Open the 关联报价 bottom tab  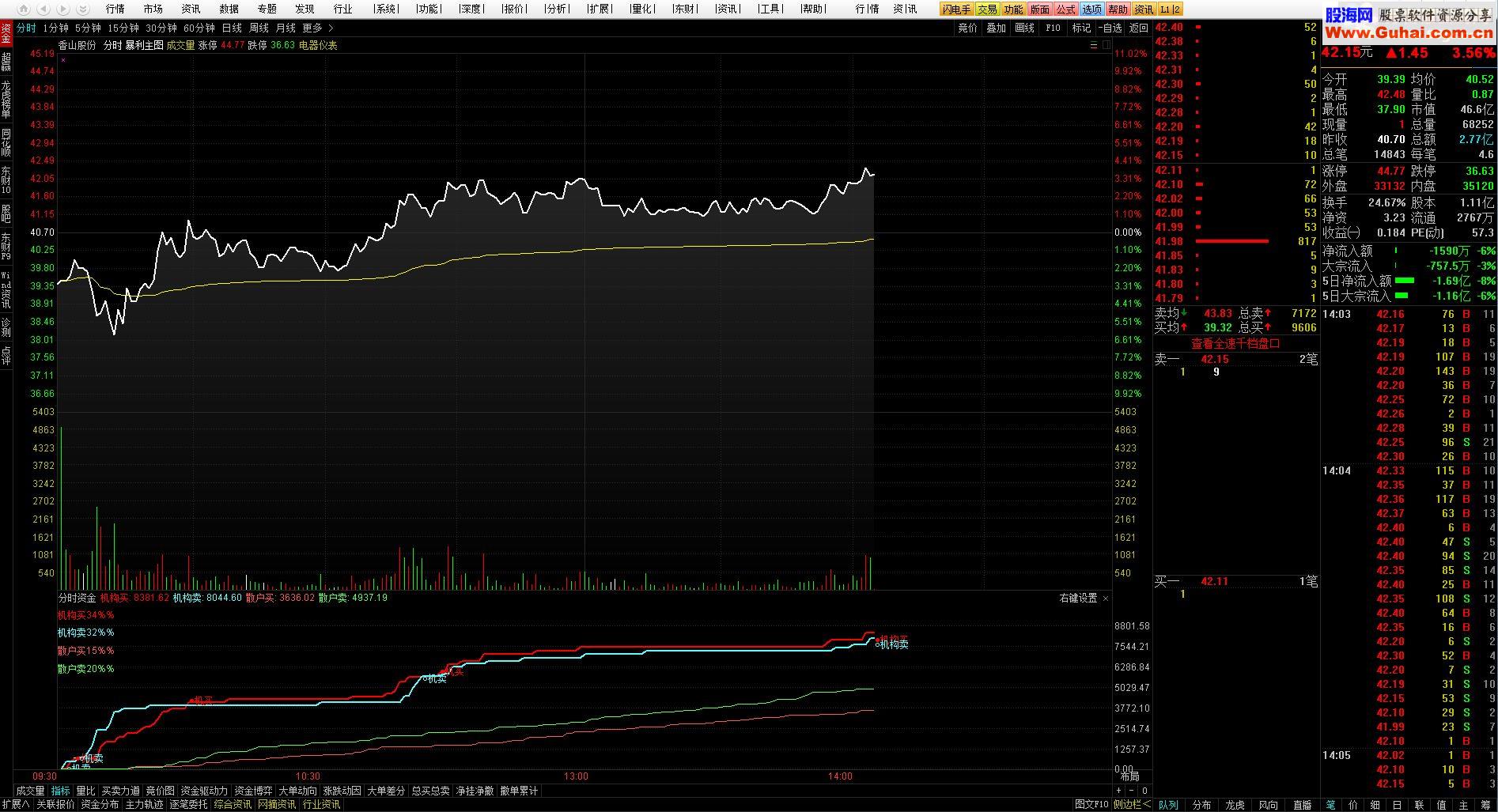[x=55, y=805]
